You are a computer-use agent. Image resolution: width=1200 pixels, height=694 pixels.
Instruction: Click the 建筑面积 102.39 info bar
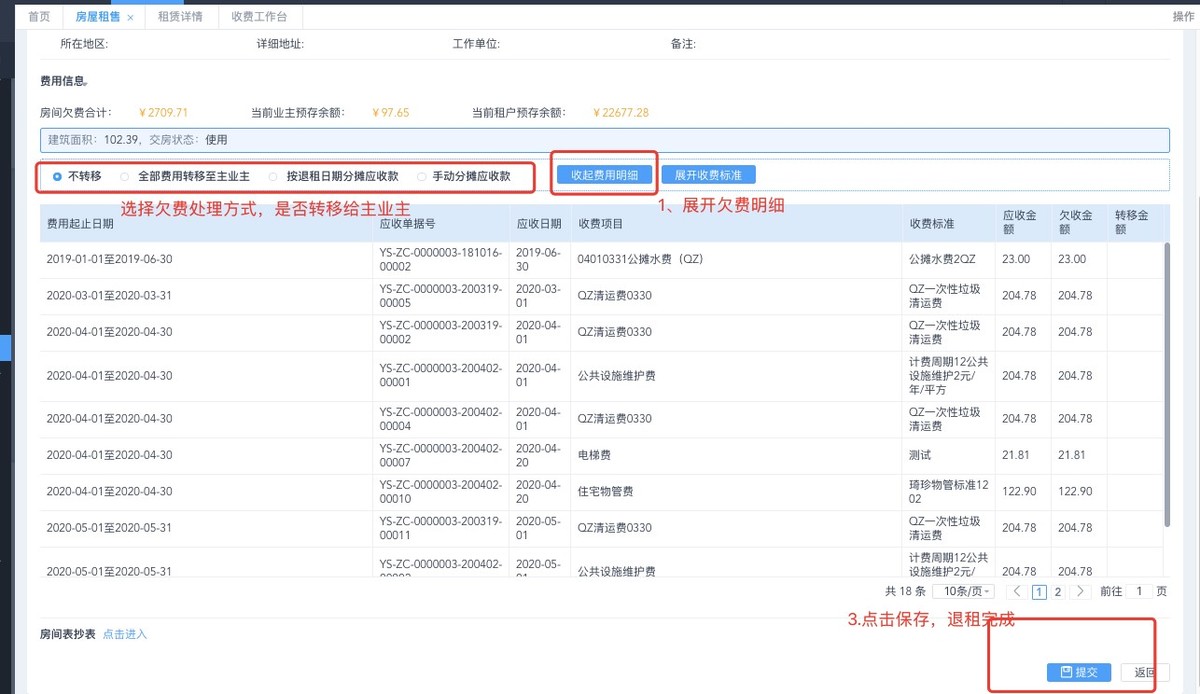point(604,140)
